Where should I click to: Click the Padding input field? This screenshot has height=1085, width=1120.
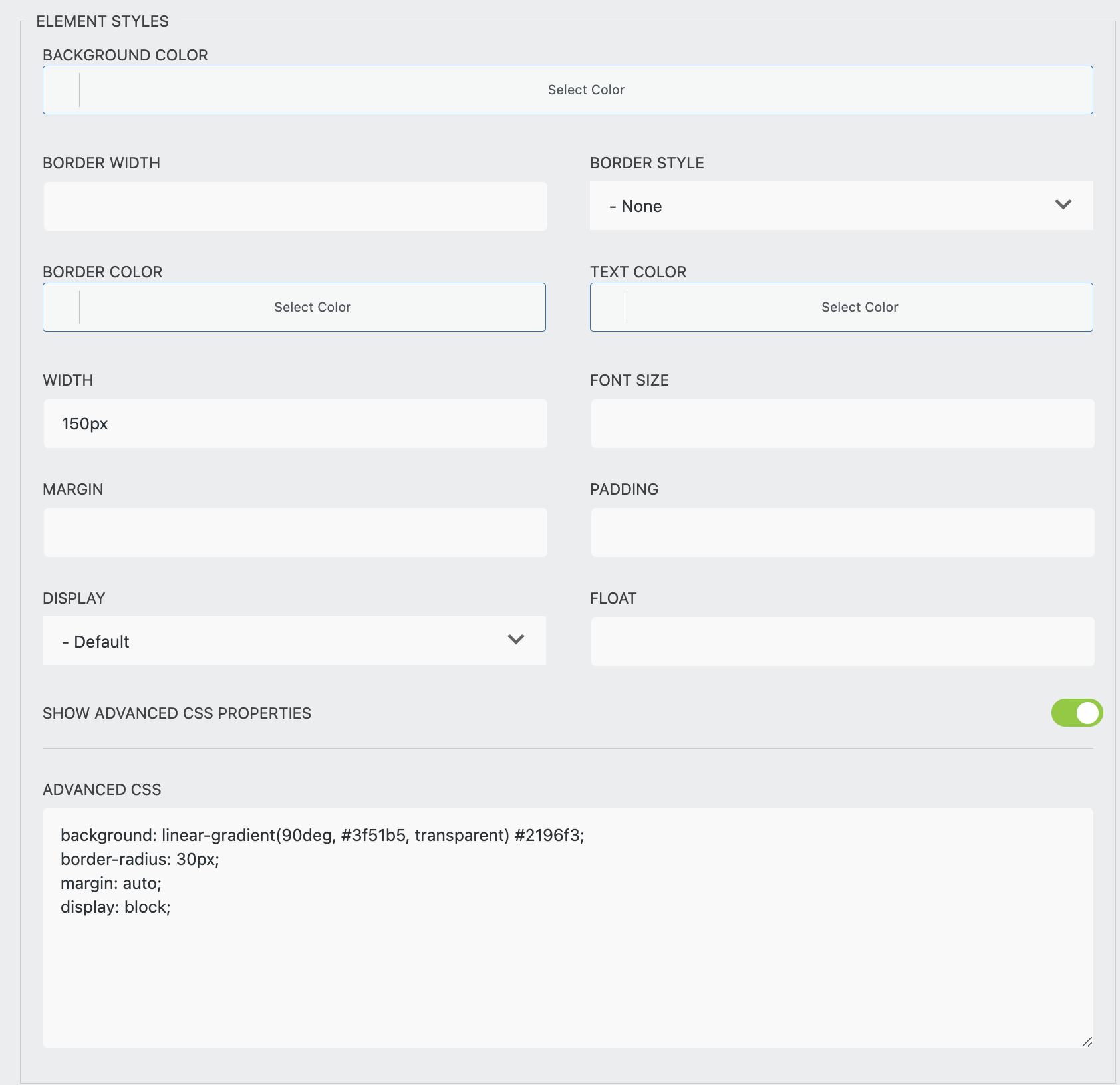tap(841, 532)
